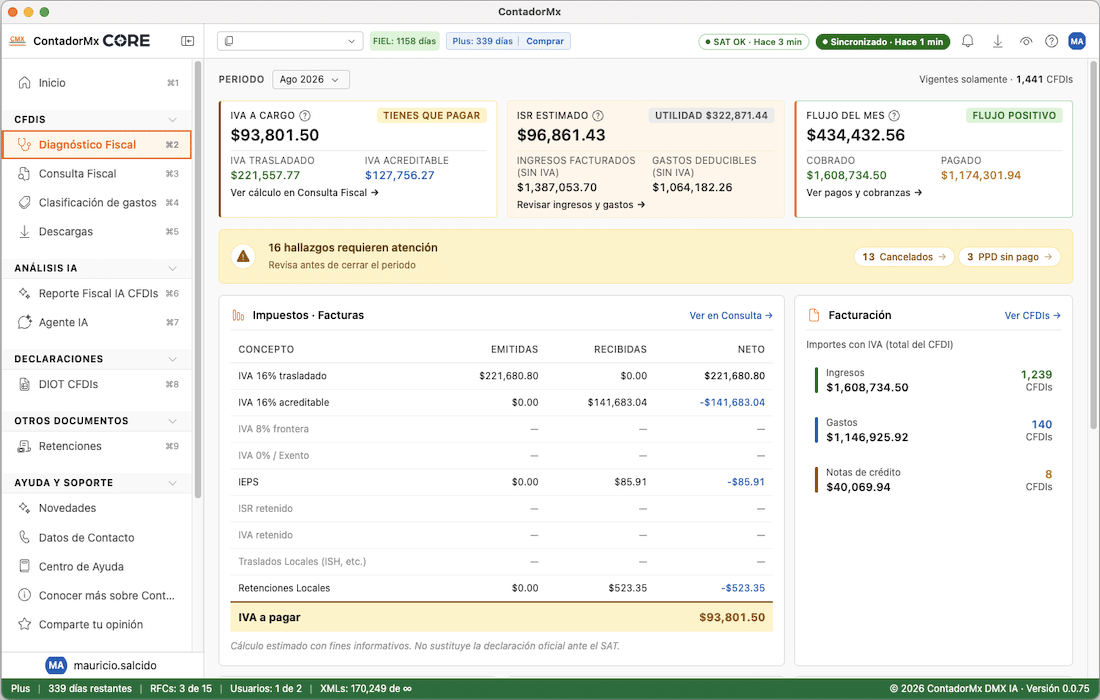Click Flujo del mes help icon
This screenshot has width=1100, height=700.
coord(894,116)
